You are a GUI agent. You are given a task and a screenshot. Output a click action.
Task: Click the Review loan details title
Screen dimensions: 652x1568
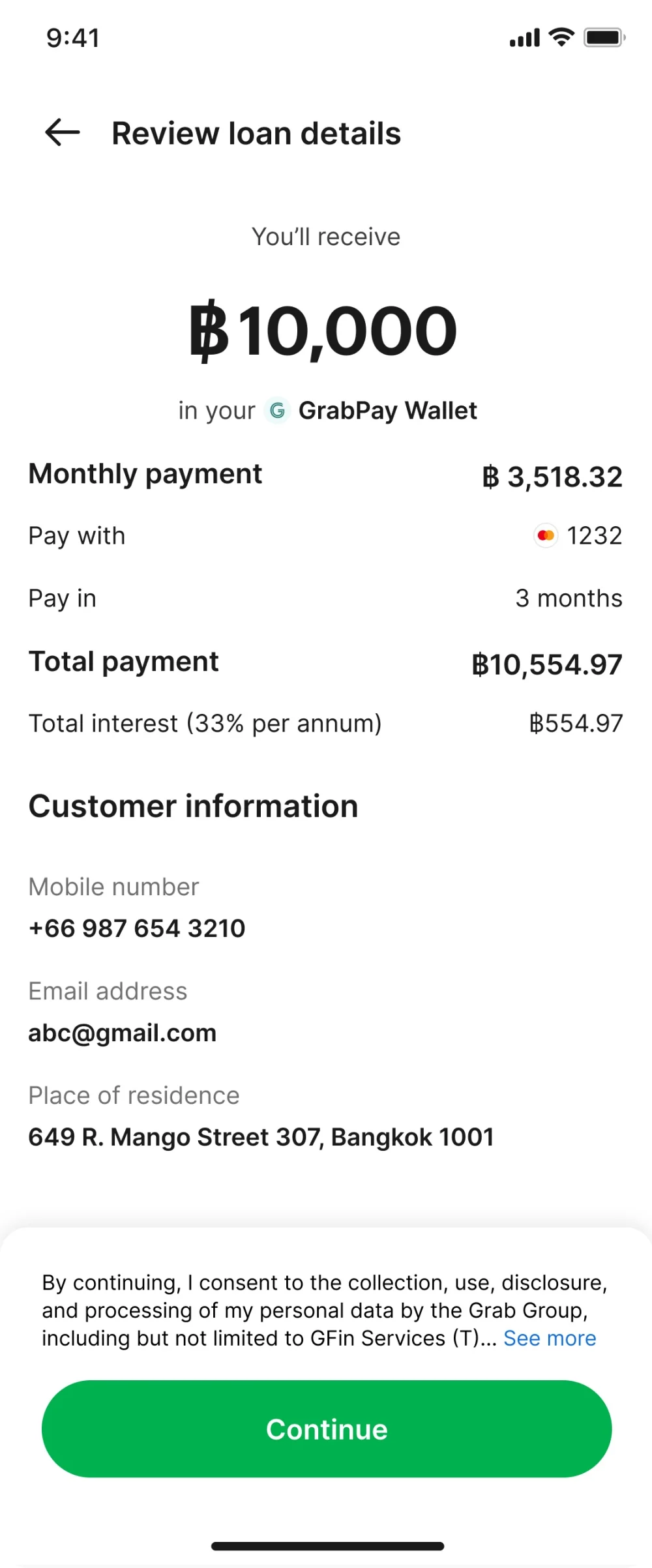pos(256,134)
